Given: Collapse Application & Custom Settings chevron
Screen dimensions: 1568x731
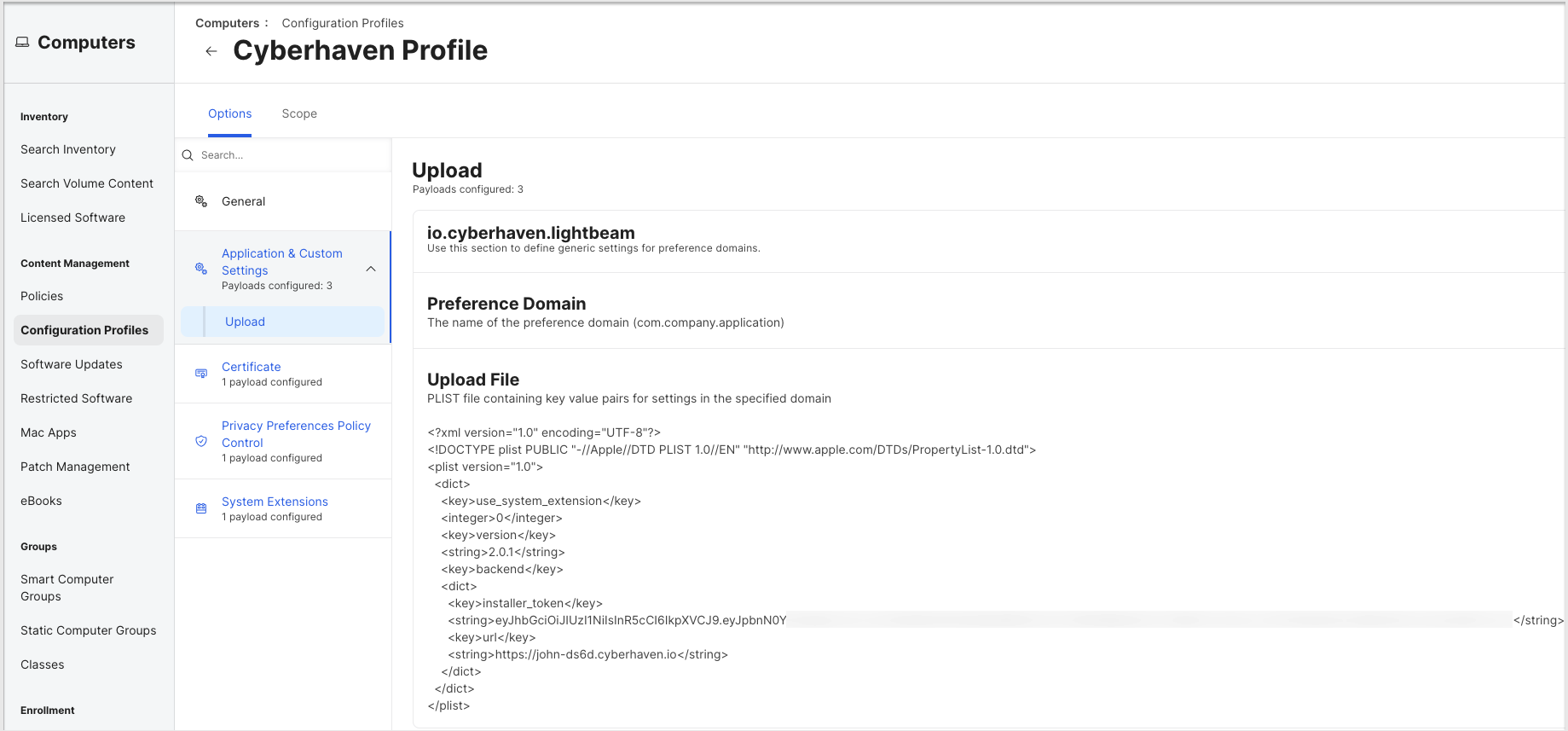Looking at the screenshot, I should coord(371,269).
